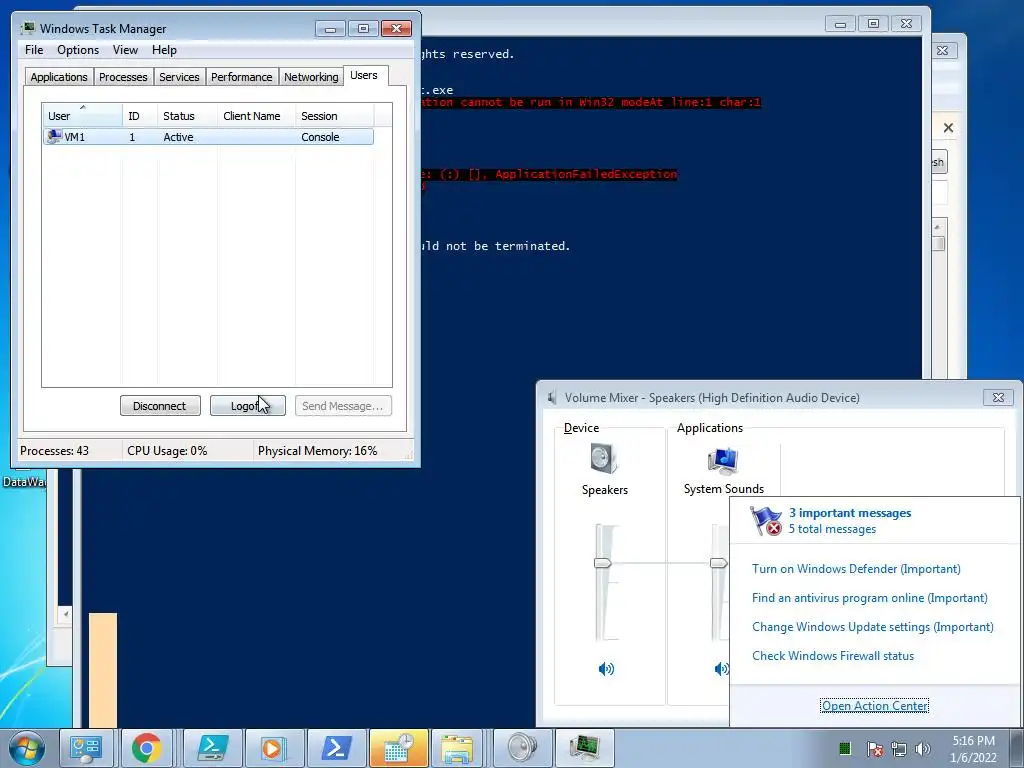
Task: Close the Volume Mixer window
Action: point(998,397)
